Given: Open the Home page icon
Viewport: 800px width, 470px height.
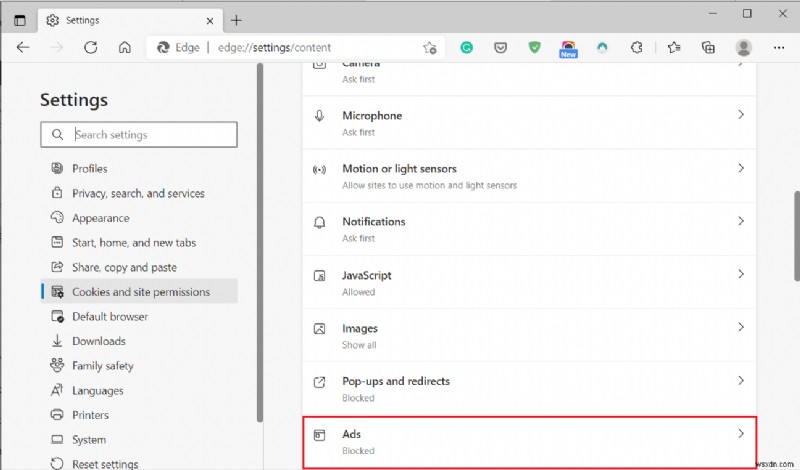Looking at the screenshot, I should [x=124, y=47].
